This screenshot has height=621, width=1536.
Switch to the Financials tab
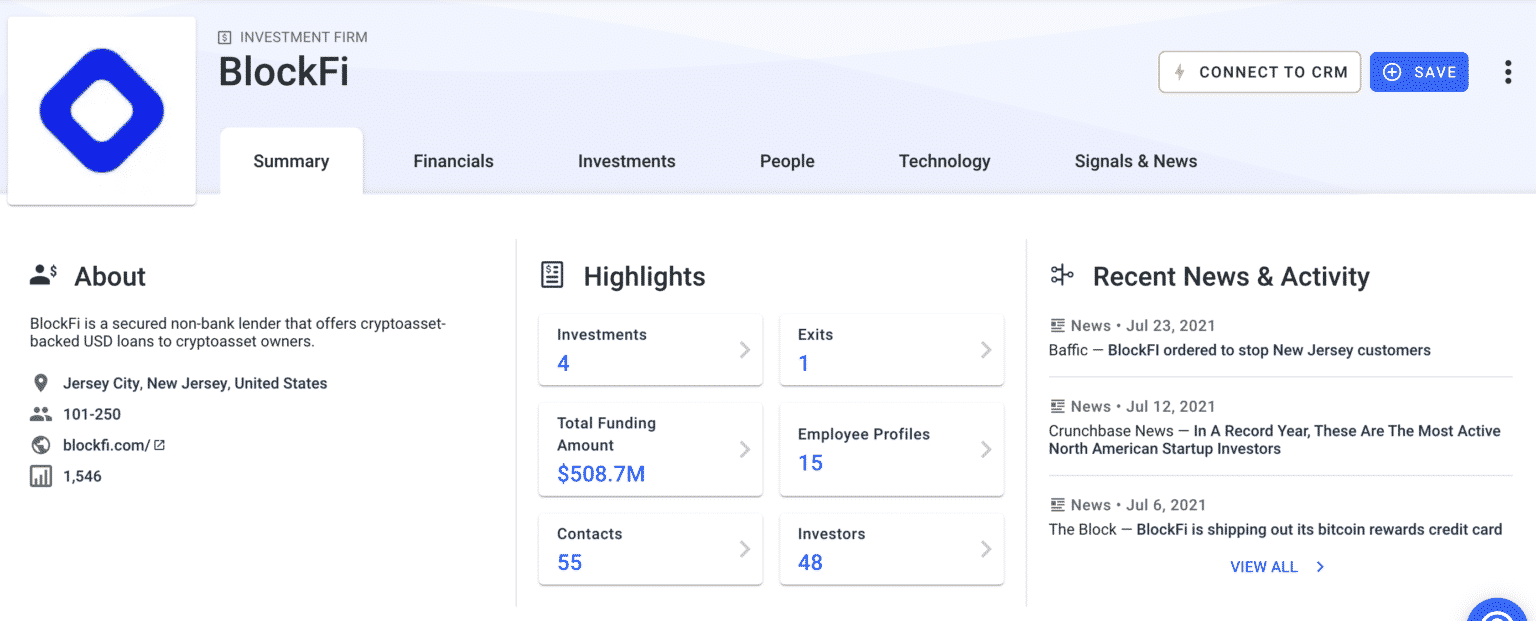pyautogui.click(x=453, y=161)
